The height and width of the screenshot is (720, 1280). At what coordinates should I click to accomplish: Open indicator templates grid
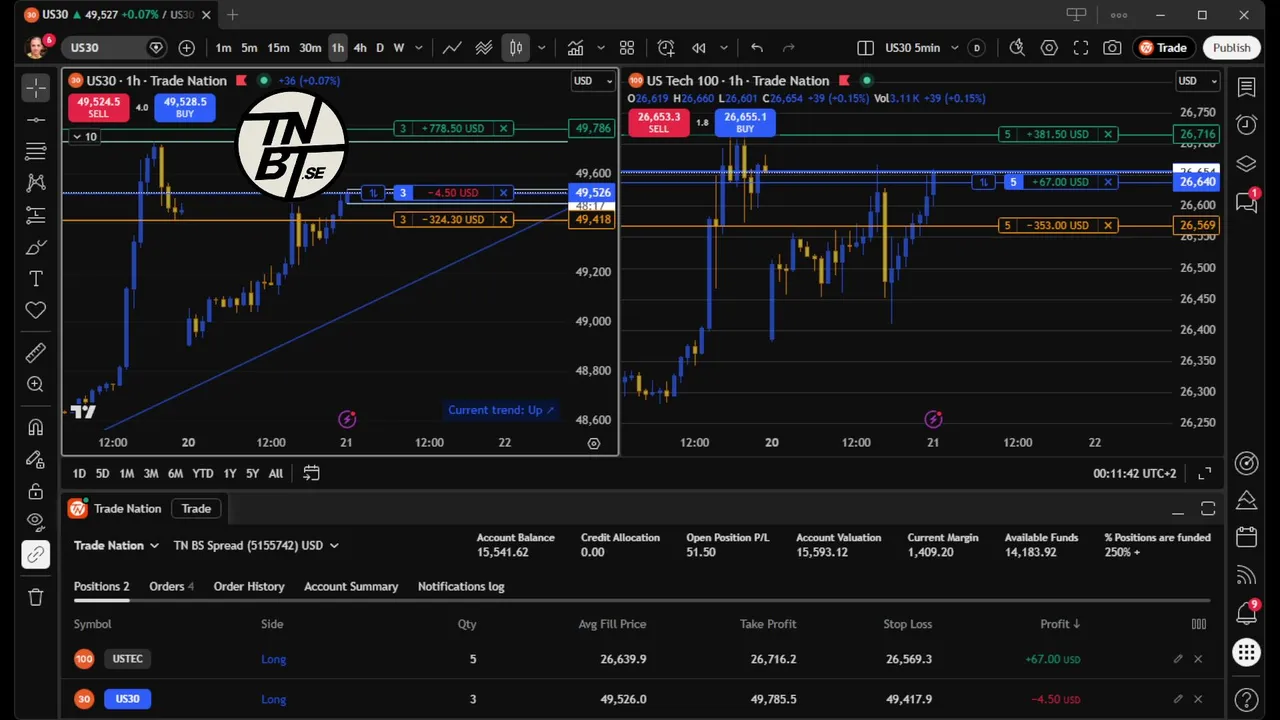(627, 48)
